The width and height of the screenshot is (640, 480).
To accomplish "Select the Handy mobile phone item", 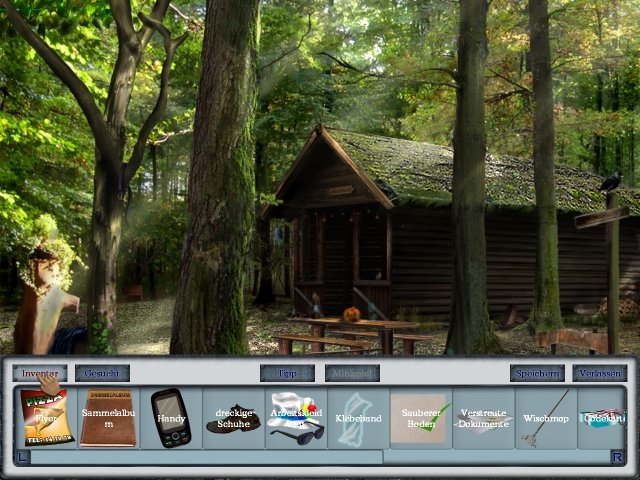I will pos(171,418).
